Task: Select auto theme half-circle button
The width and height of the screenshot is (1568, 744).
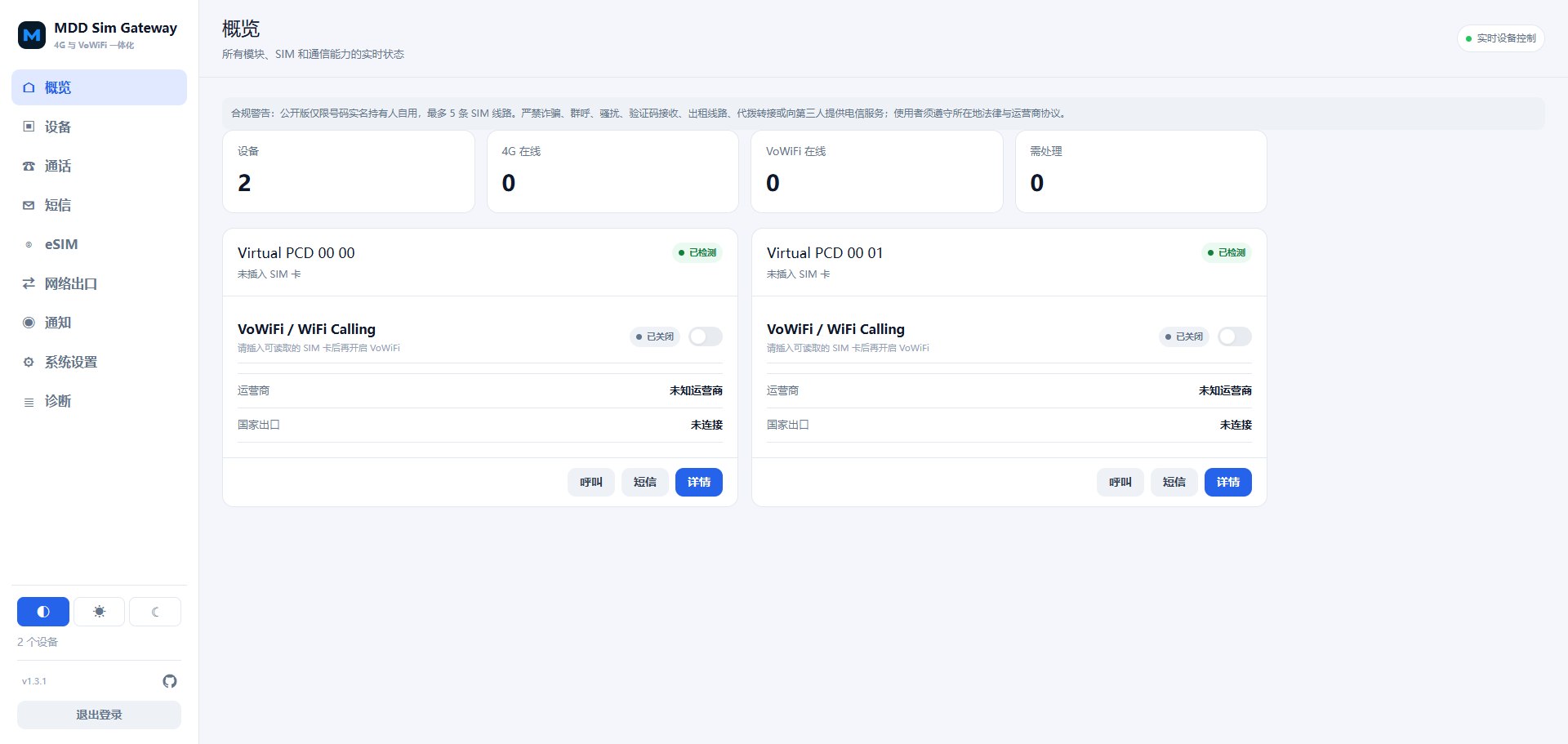Action: coord(43,612)
